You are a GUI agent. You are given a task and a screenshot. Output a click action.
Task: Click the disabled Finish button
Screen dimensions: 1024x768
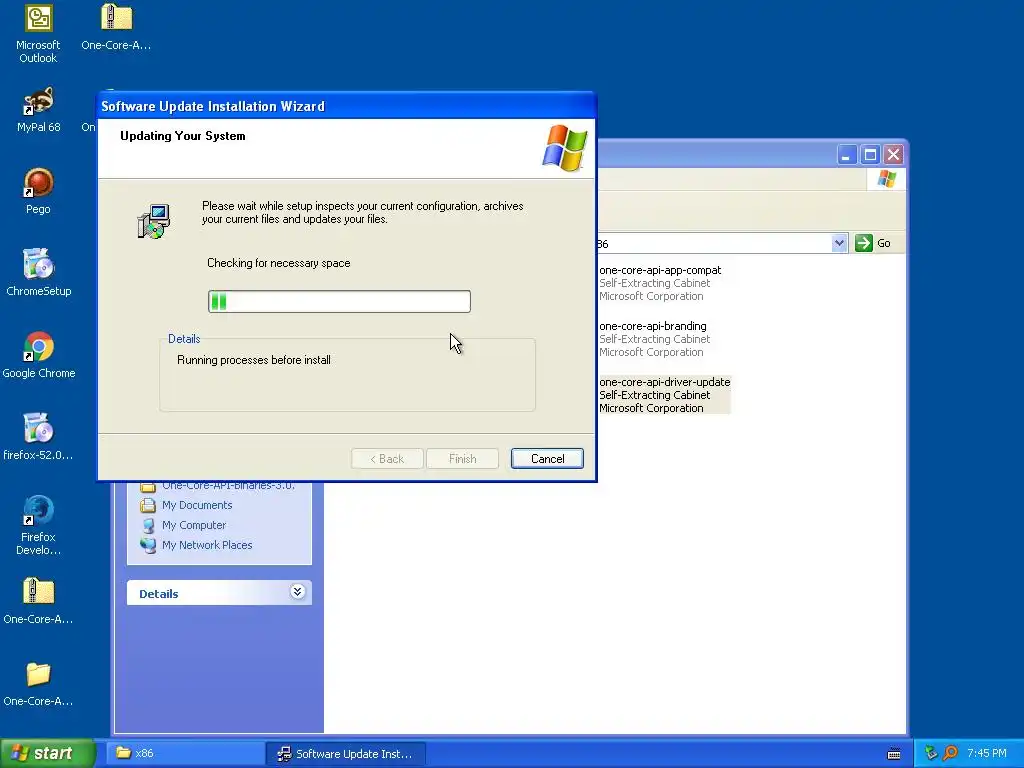click(462, 458)
